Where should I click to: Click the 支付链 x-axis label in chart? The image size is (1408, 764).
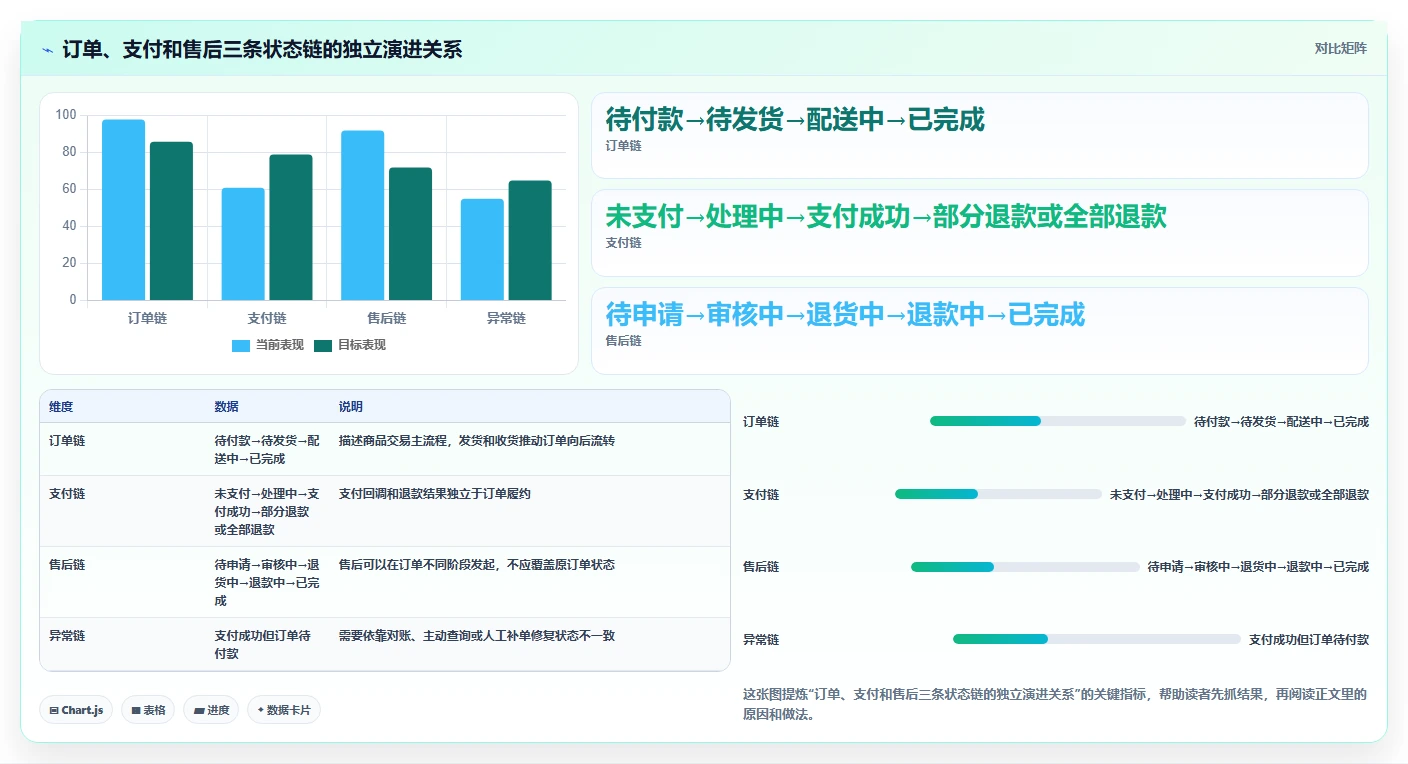pos(267,318)
